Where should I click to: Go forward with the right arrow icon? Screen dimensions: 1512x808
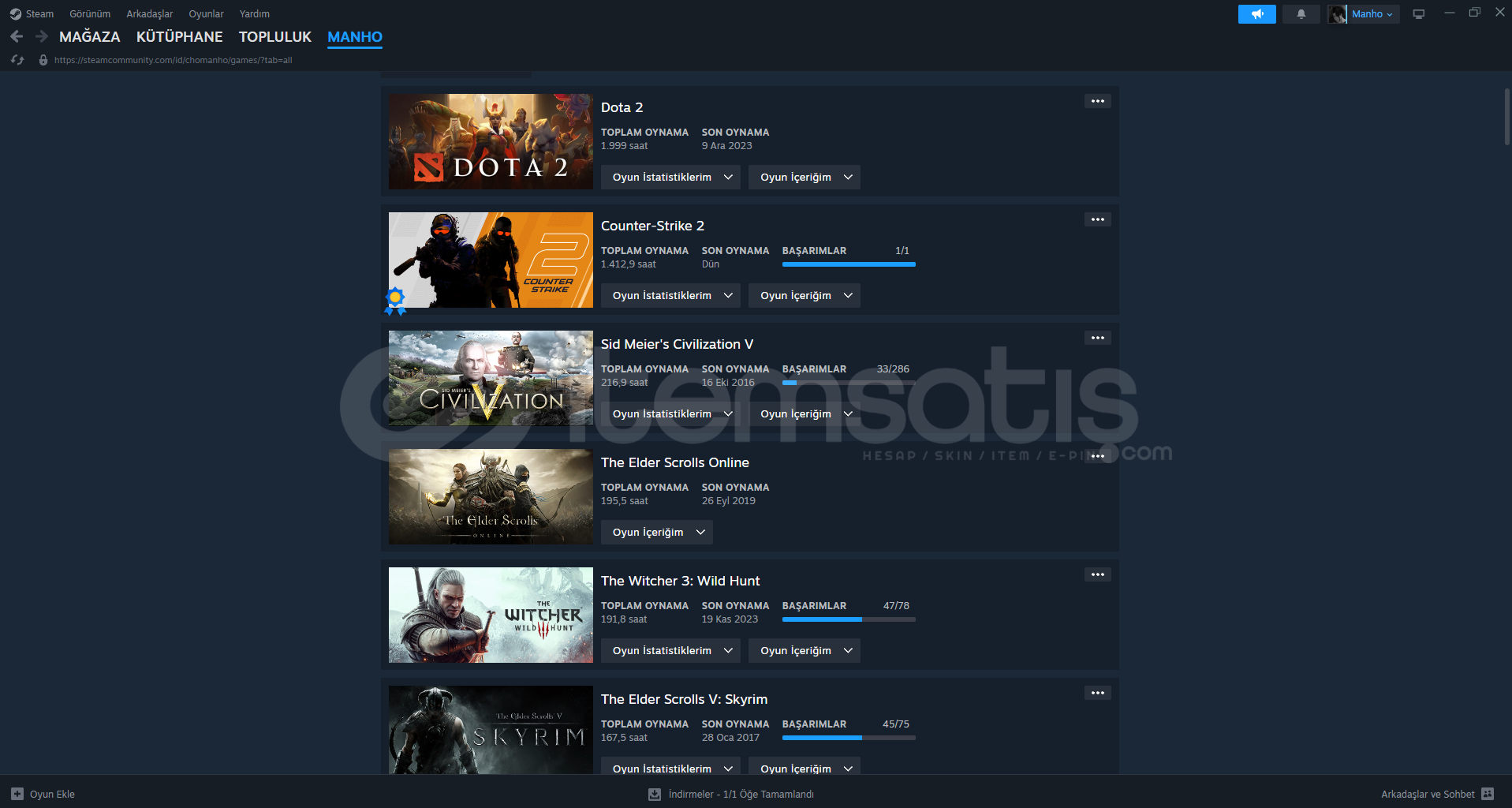click(42, 36)
